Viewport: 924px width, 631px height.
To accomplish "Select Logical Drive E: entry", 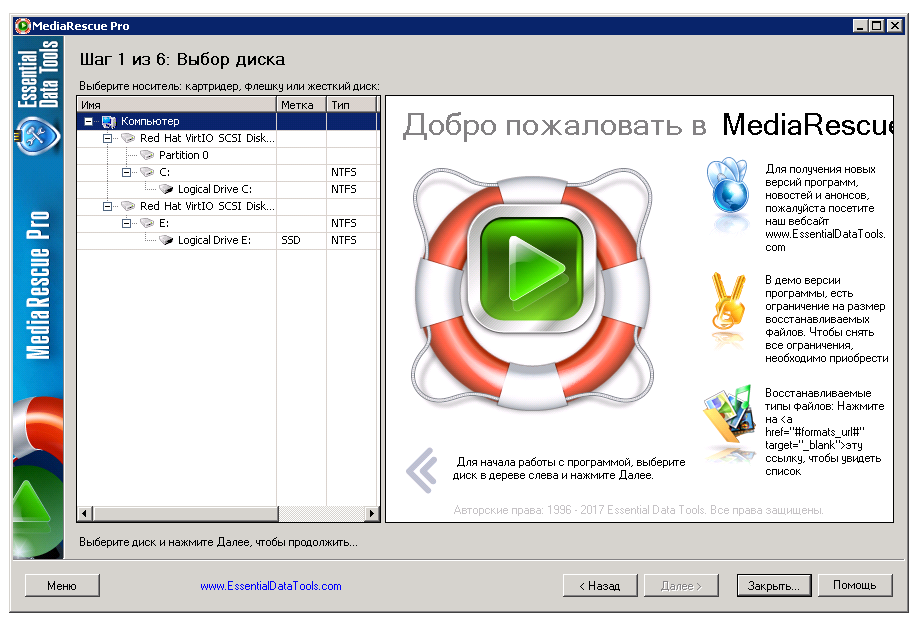I will [214, 241].
